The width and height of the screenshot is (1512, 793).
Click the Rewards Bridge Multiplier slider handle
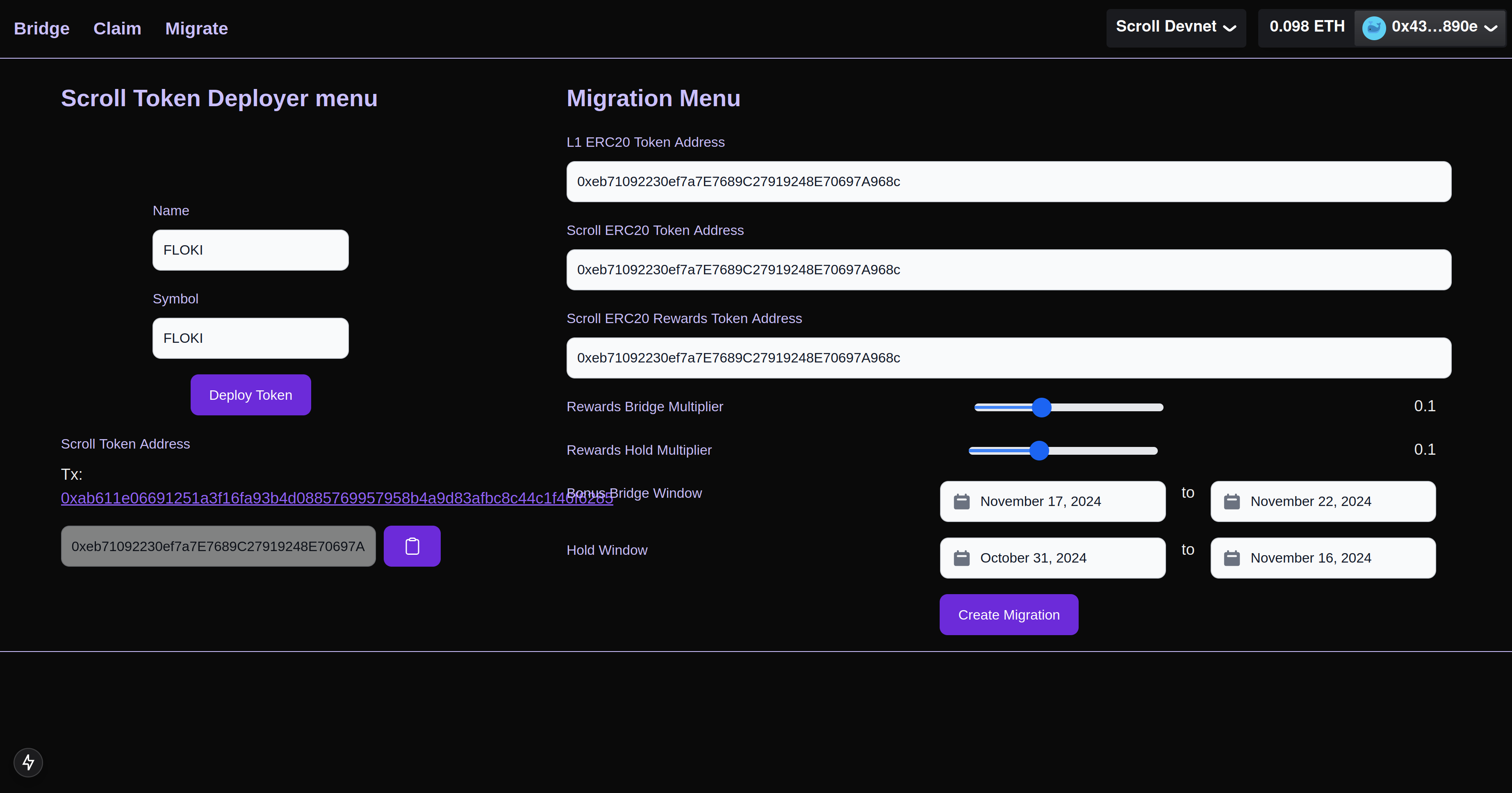(x=1041, y=407)
